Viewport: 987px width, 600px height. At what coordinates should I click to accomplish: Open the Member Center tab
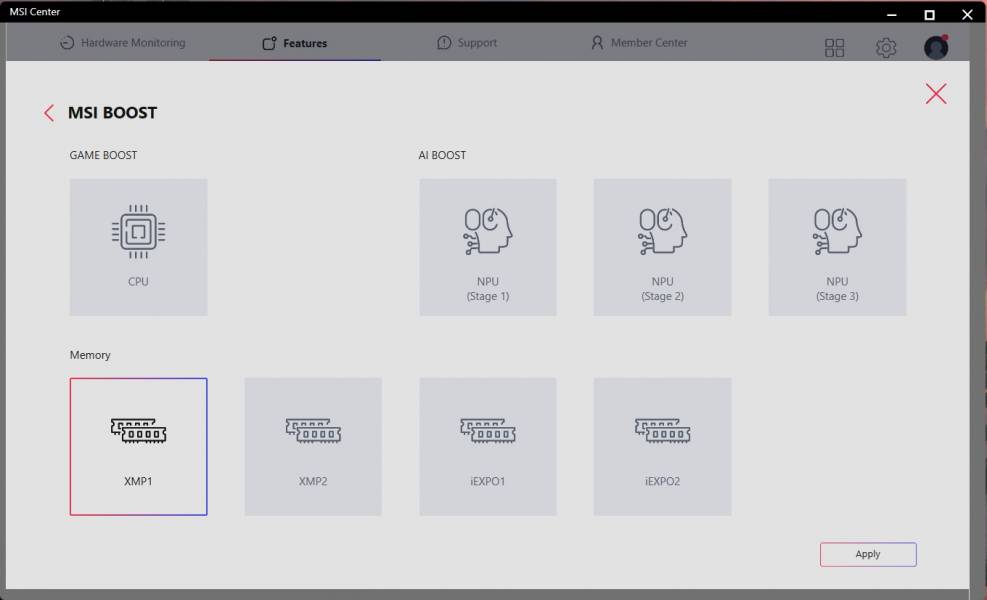point(639,43)
